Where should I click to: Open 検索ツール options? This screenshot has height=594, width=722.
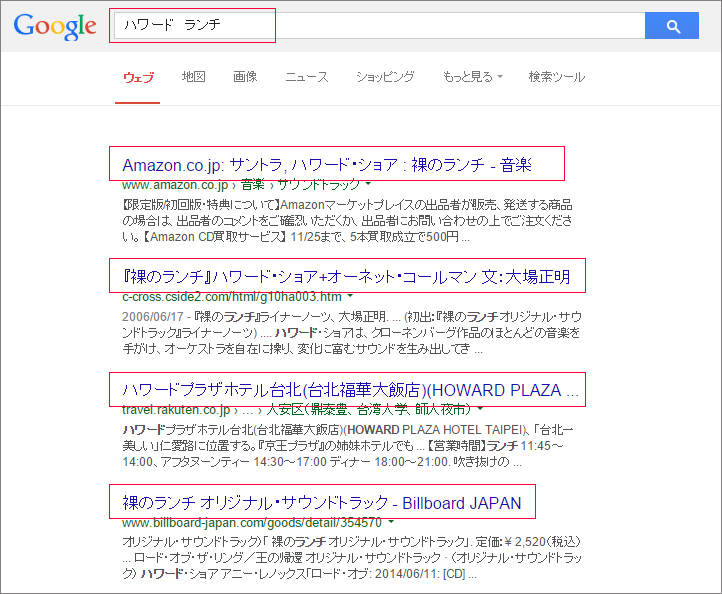pos(557,76)
